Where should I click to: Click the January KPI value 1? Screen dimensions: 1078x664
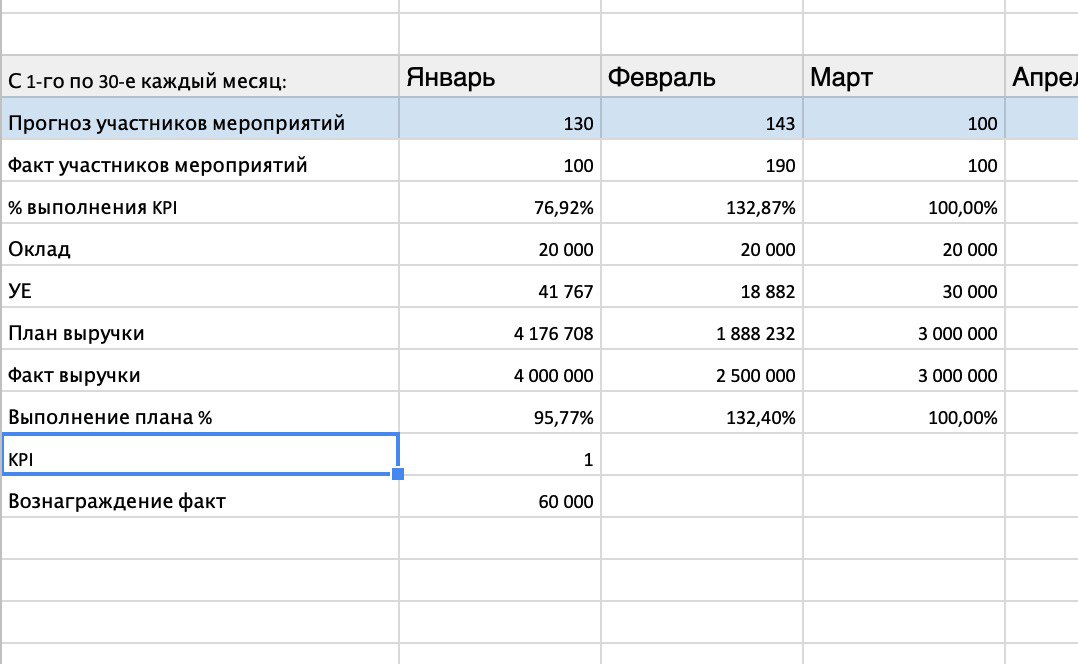[499, 459]
